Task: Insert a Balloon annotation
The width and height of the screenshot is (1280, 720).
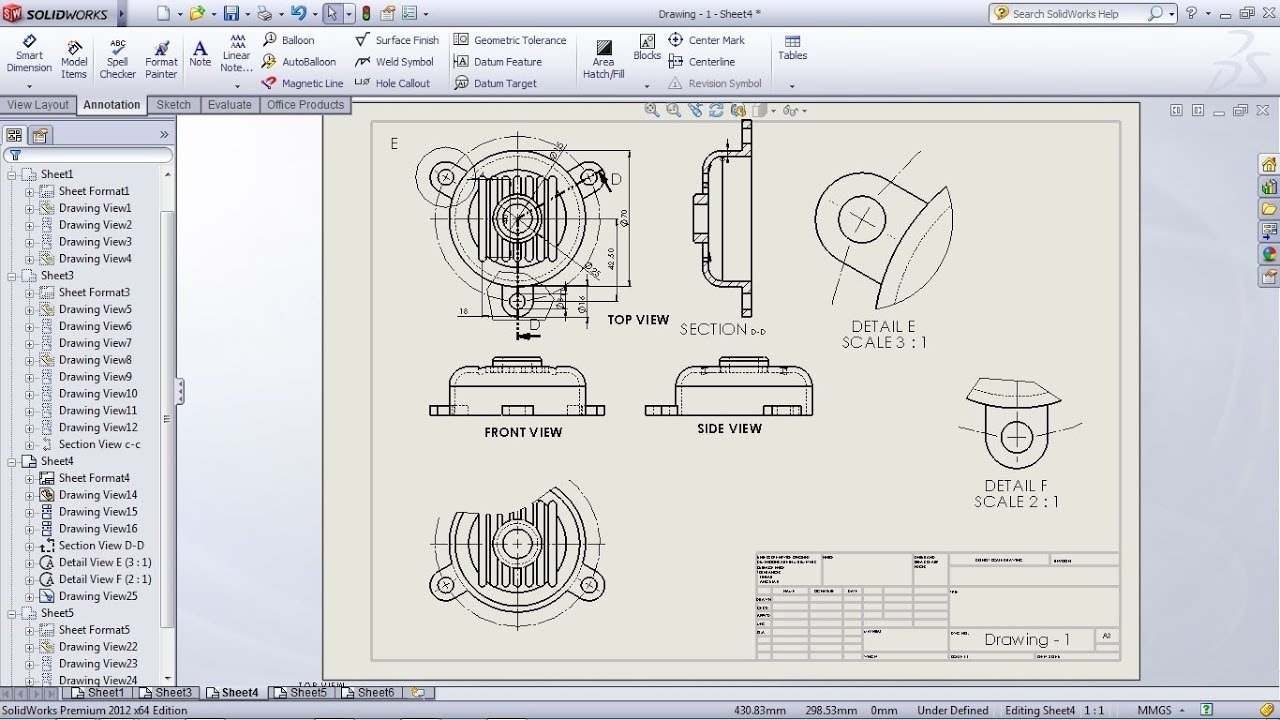Action: (289, 40)
